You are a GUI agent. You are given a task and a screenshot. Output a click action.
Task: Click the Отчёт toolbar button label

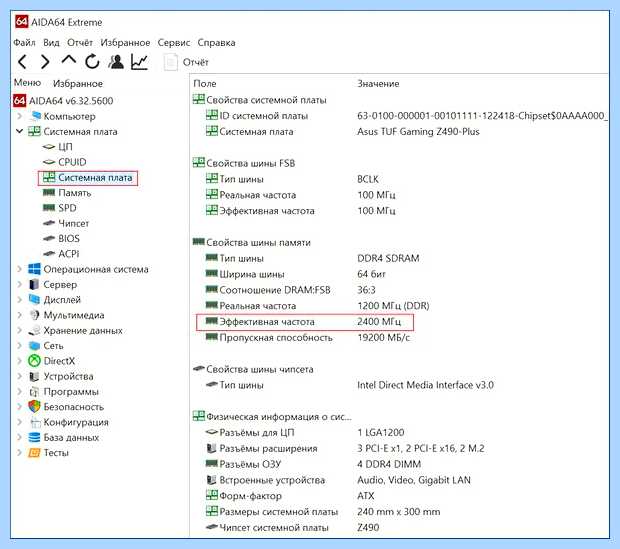pyautogui.click(x=195, y=62)
